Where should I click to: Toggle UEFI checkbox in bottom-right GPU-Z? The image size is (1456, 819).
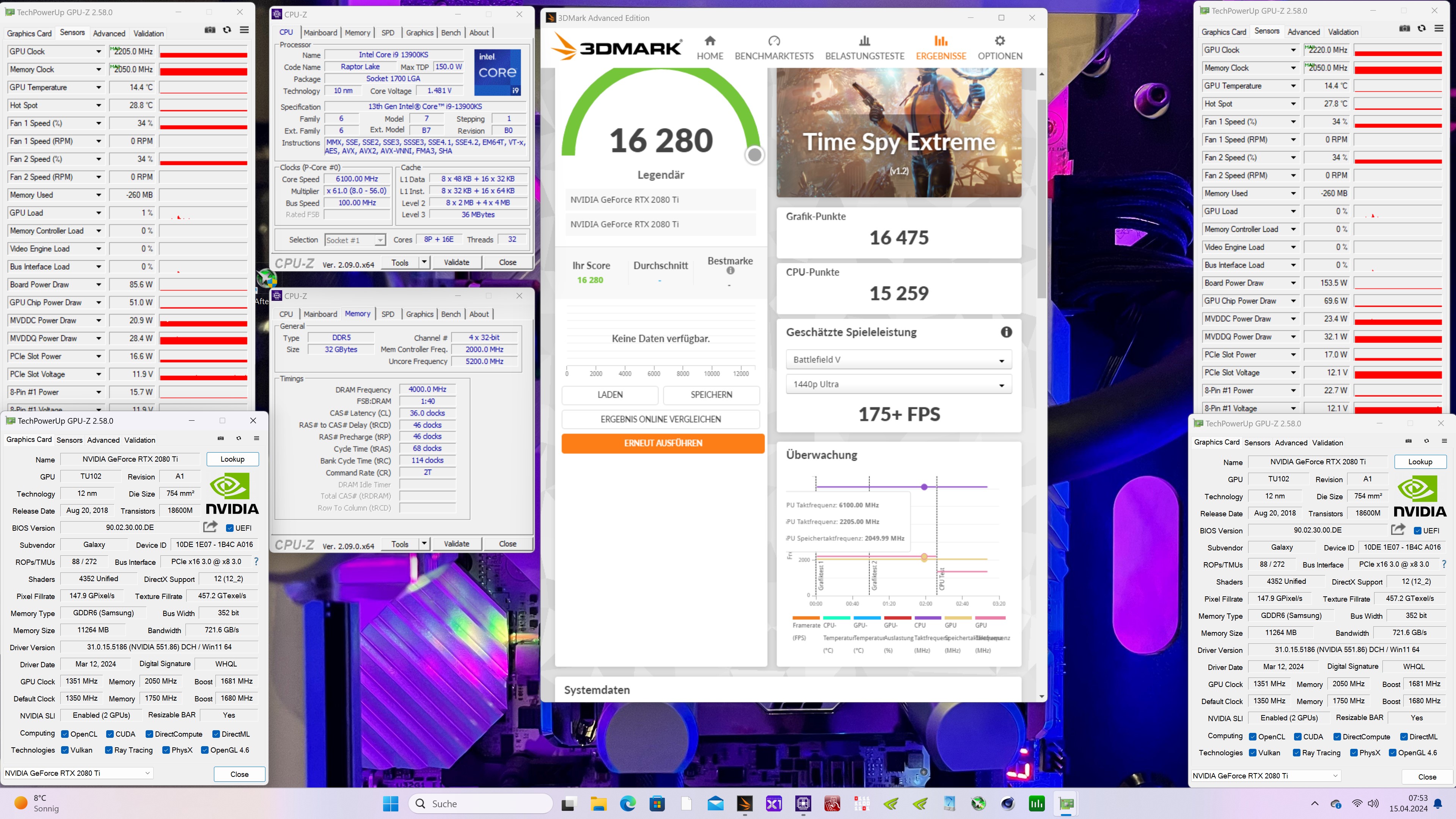coord(1418,531)
